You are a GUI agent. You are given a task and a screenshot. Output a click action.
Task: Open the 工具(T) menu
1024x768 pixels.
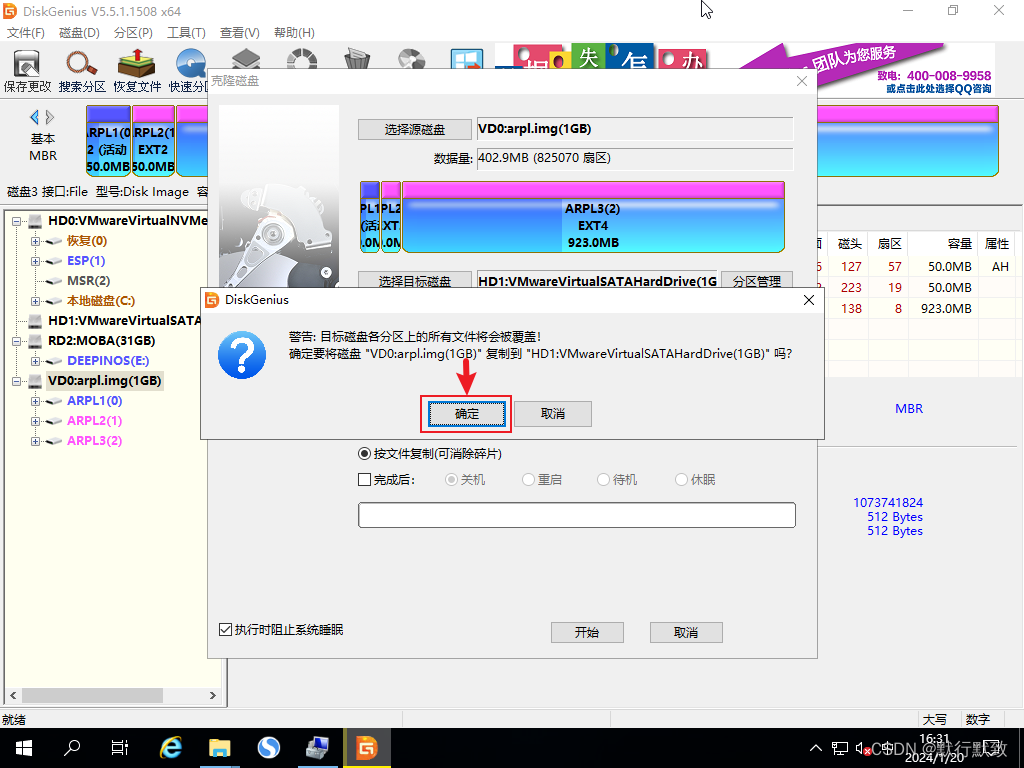pos(186,33)
